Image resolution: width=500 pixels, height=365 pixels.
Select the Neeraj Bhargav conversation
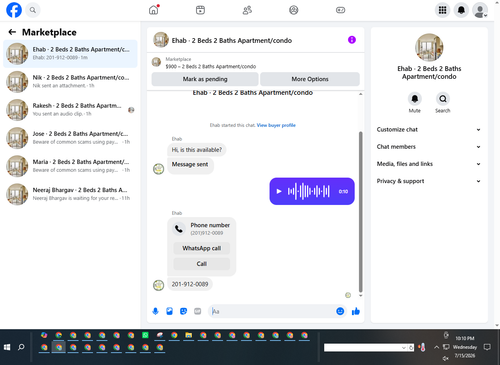click(x=70, y=194)
